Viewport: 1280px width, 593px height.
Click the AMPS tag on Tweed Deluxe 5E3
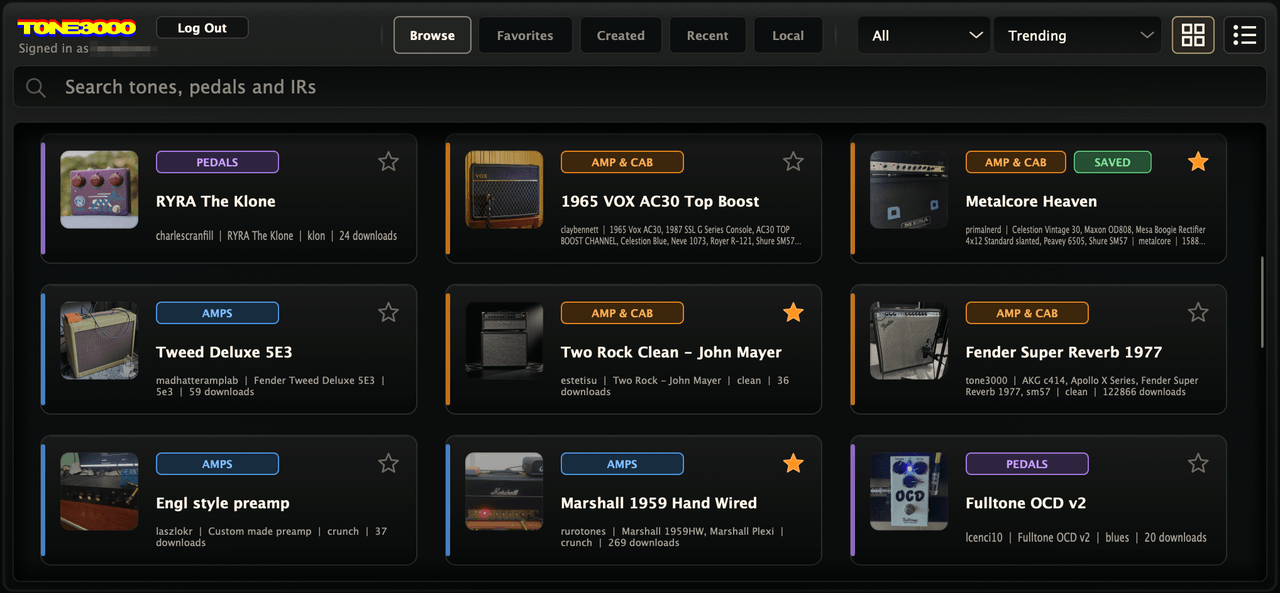pos(217,313)
